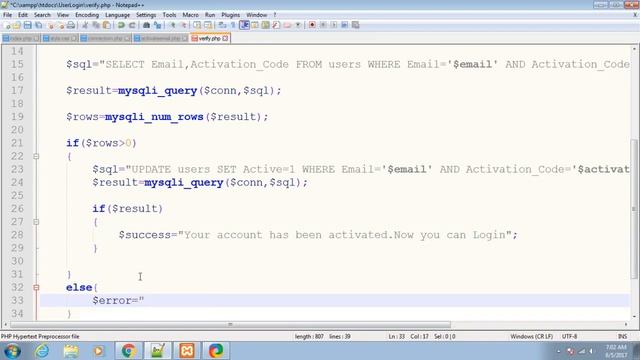Click the Open file toolbar icon
This screenshot has width=640, height=360.
point(17,25)
